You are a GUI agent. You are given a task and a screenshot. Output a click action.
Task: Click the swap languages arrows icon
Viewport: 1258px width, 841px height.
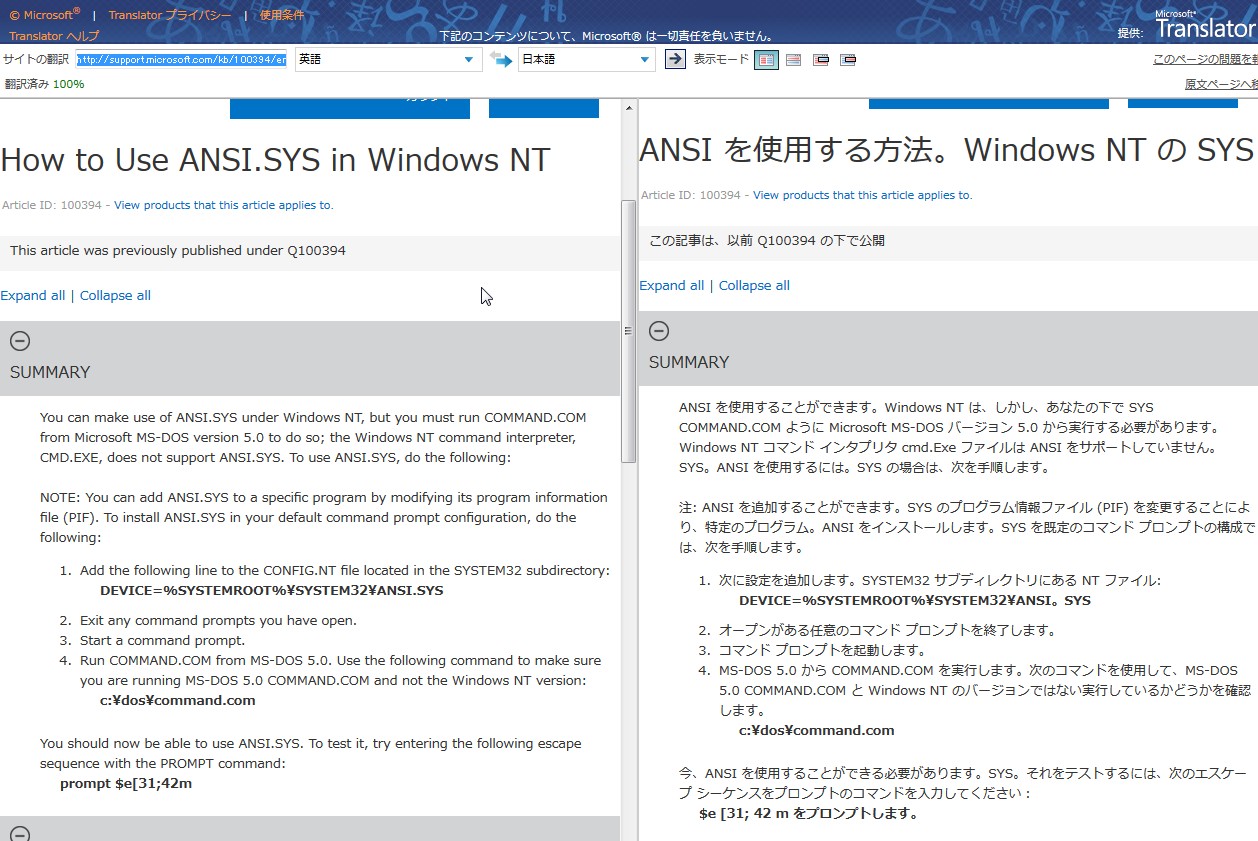(x=501, y=60)
